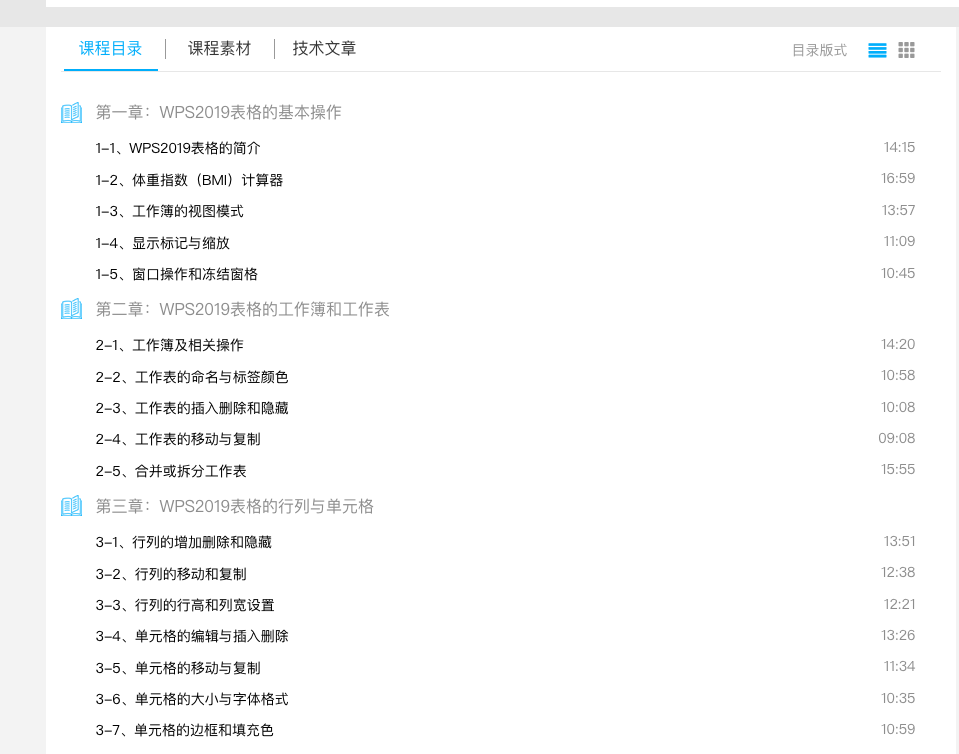Open the 课程素材 tab

click(x=220, y=48)
